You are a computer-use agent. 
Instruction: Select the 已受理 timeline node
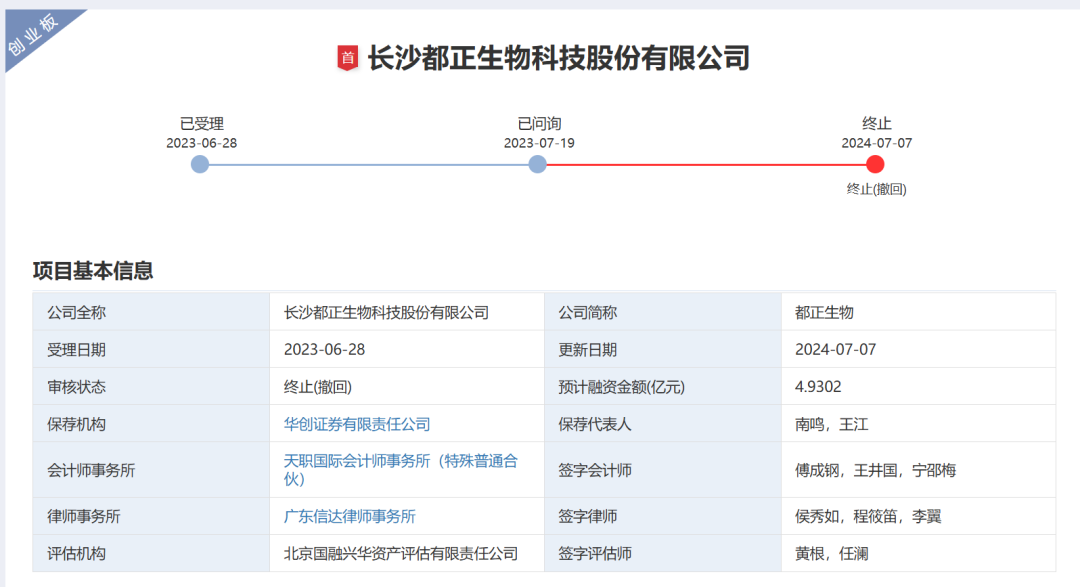point(200,164)
